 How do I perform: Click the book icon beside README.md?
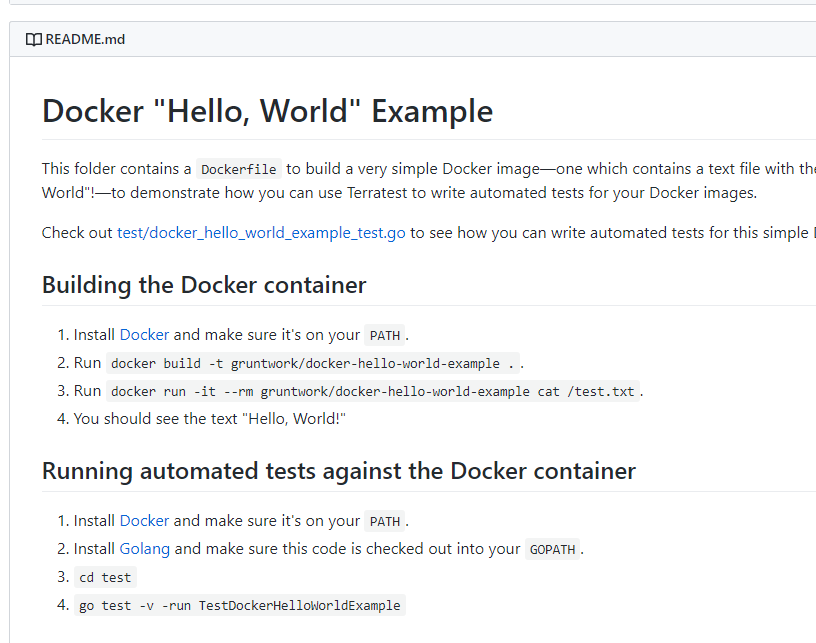click(x=34, y=40)
